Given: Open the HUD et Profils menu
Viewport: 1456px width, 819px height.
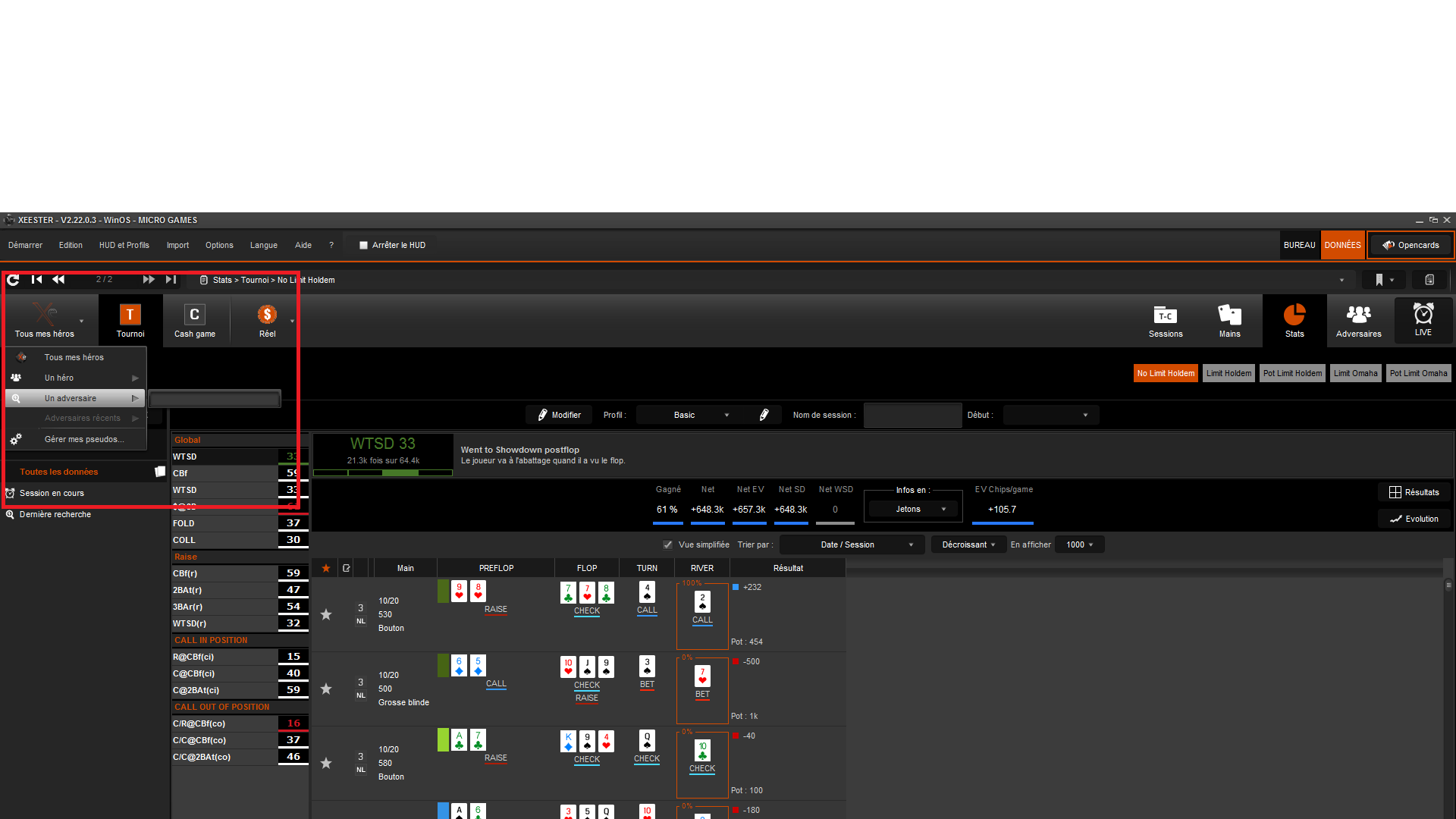Looking at the screenshot, I should tap(124, 245).
